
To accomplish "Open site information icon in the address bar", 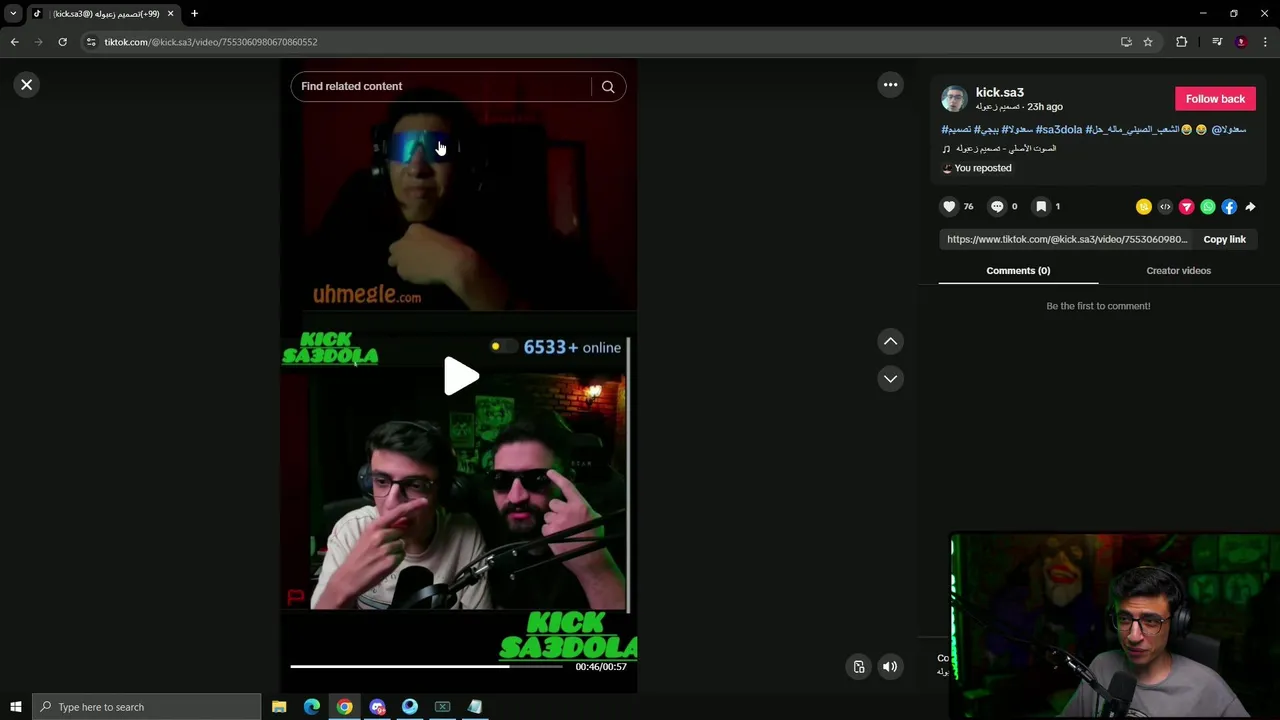I will point(91,42).
